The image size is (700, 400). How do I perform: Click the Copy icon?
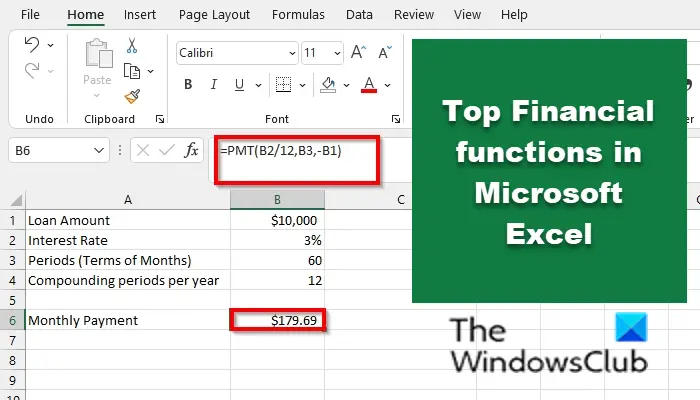click(x=132, y=71)
